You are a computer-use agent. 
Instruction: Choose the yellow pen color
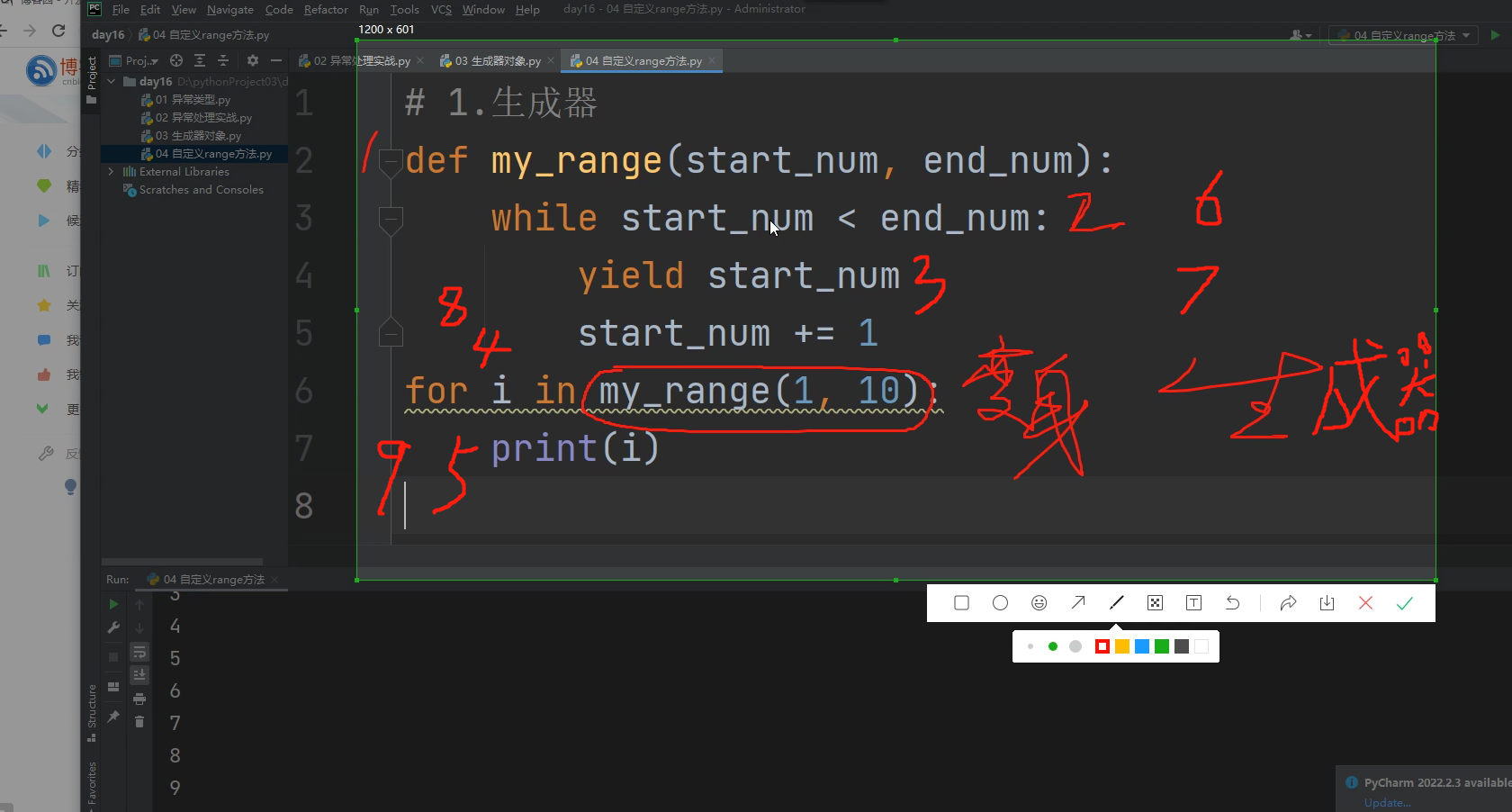1122,646
